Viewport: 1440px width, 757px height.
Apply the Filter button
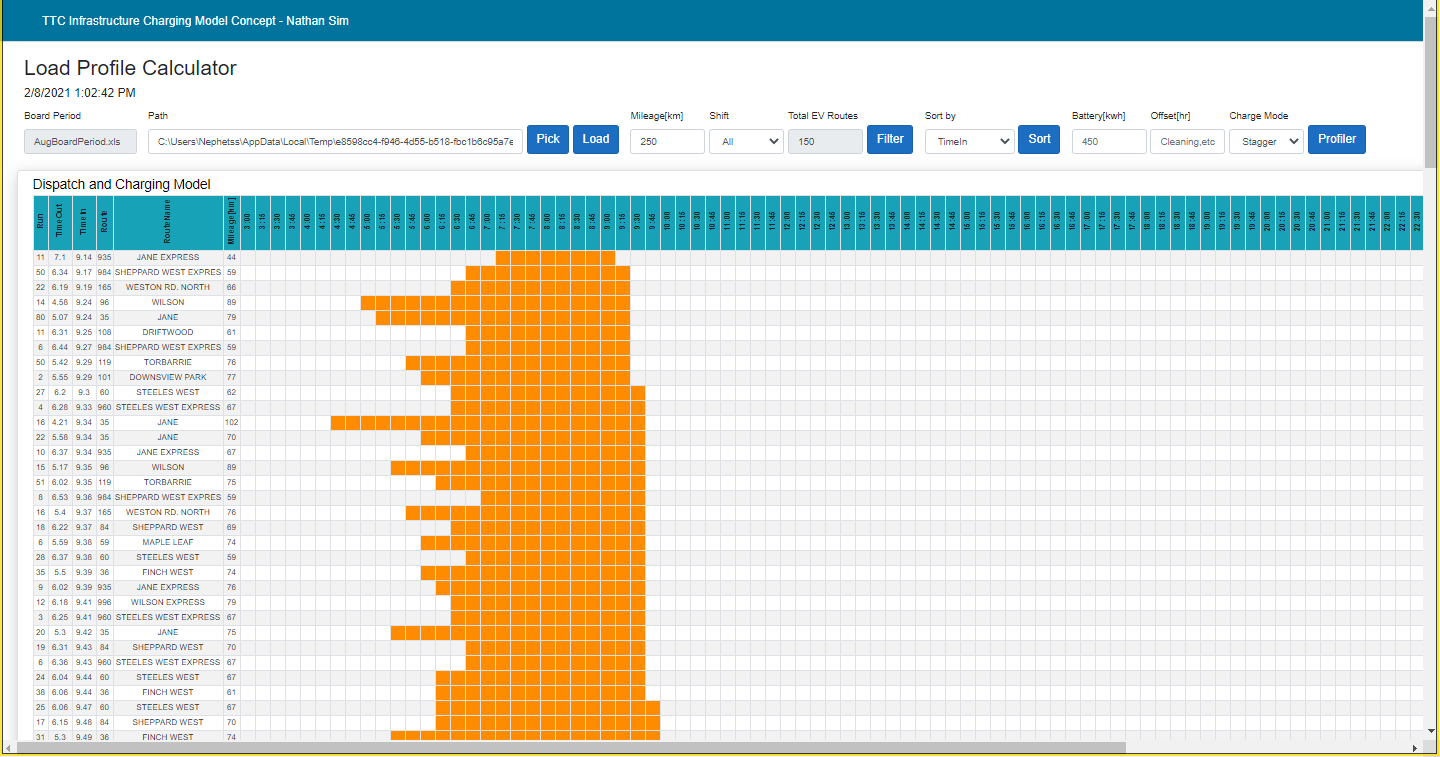pos(889,140)
